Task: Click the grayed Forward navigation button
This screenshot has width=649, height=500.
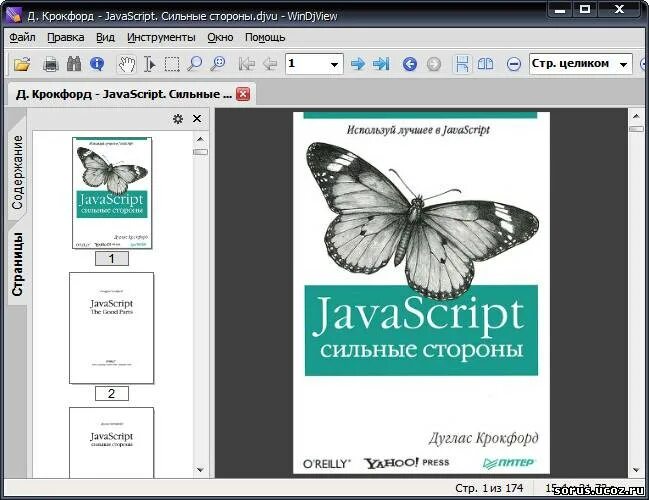Action: (433, 64)
